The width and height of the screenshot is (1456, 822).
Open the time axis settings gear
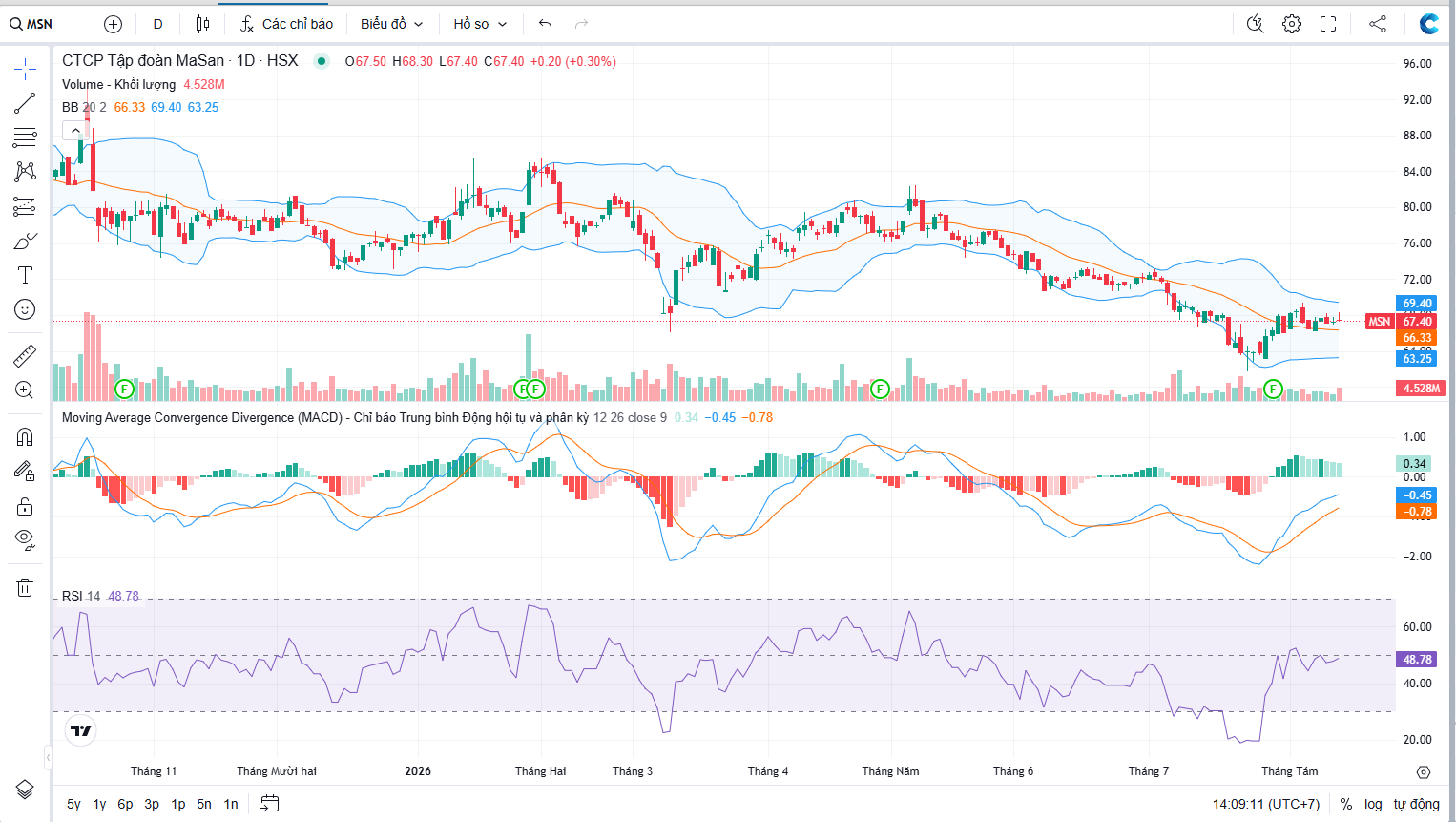click(x=1424, y=771)
